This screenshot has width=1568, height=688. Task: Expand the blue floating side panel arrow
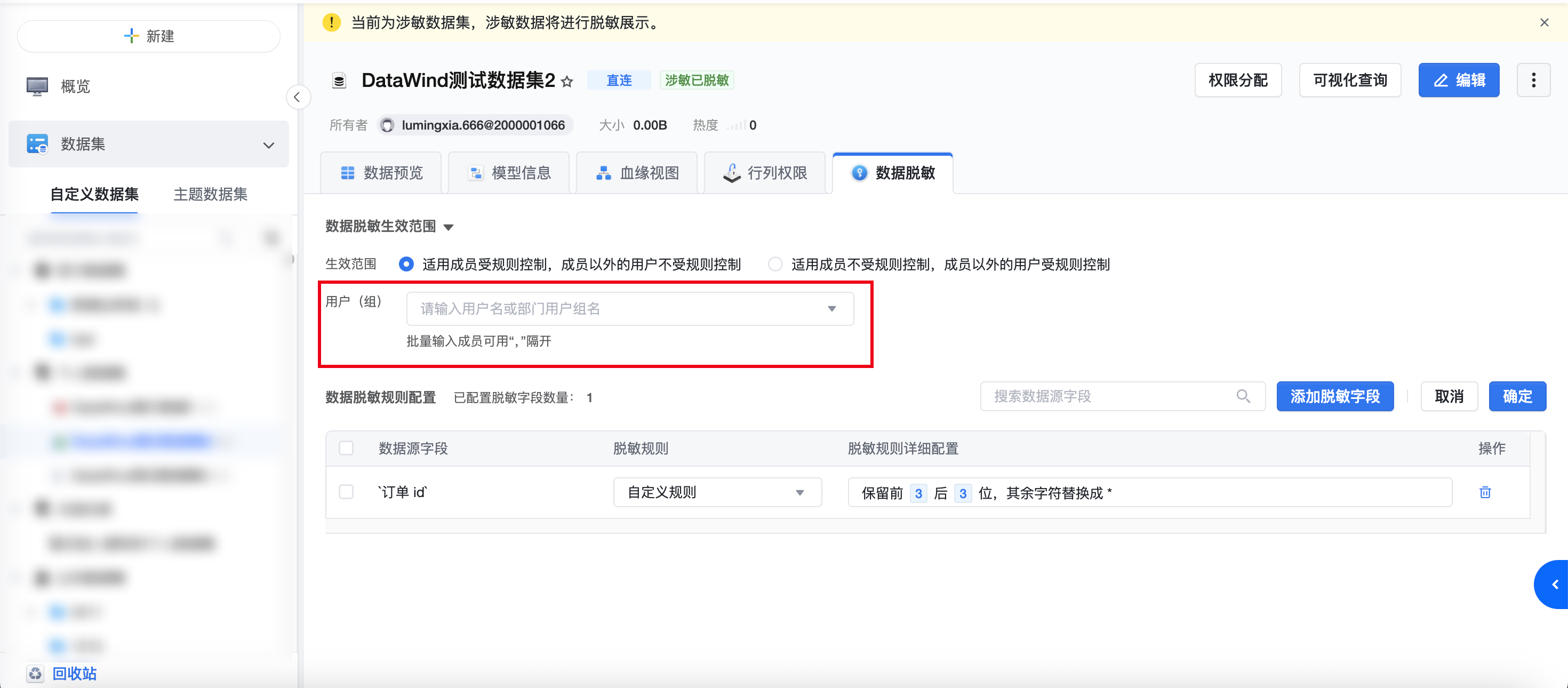1554,584
